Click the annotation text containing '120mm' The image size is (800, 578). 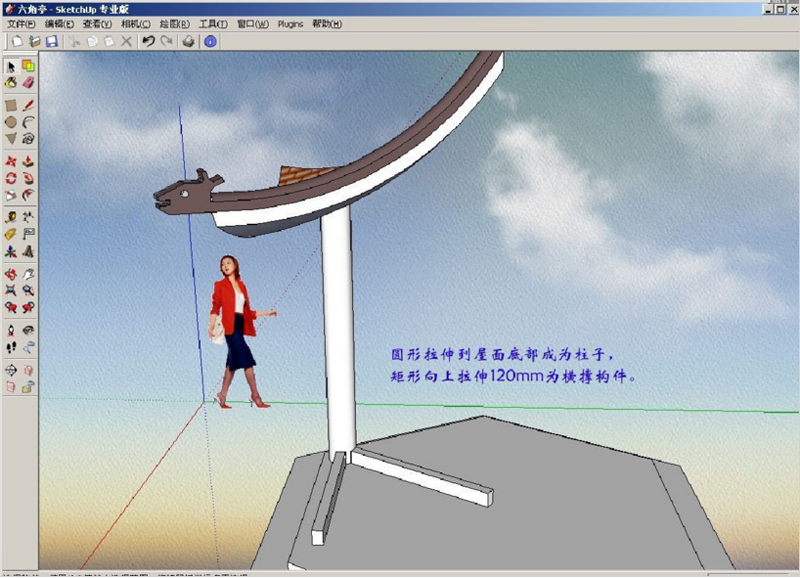pyautogui.click(x=513, y=376)
